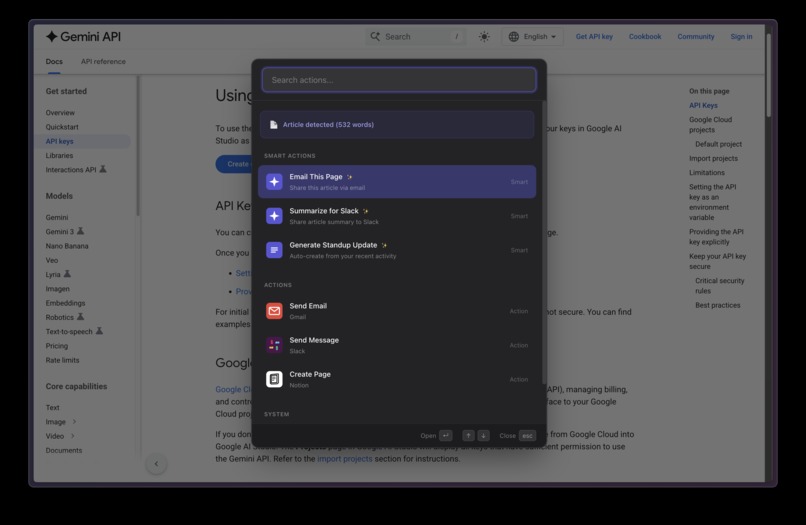Click the Slack Send Message icon

tap(274, 345)
